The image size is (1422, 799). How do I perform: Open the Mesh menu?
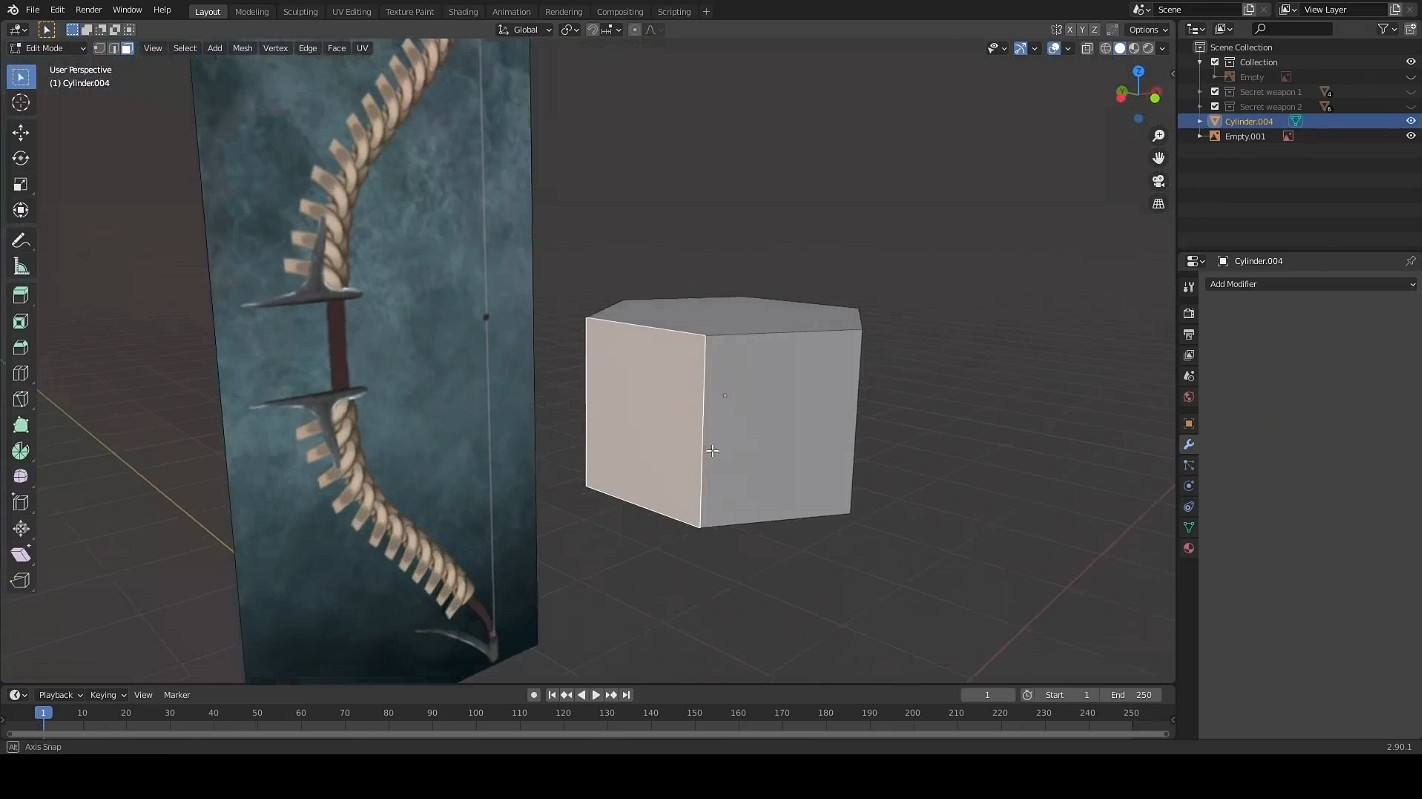(242, 48)
